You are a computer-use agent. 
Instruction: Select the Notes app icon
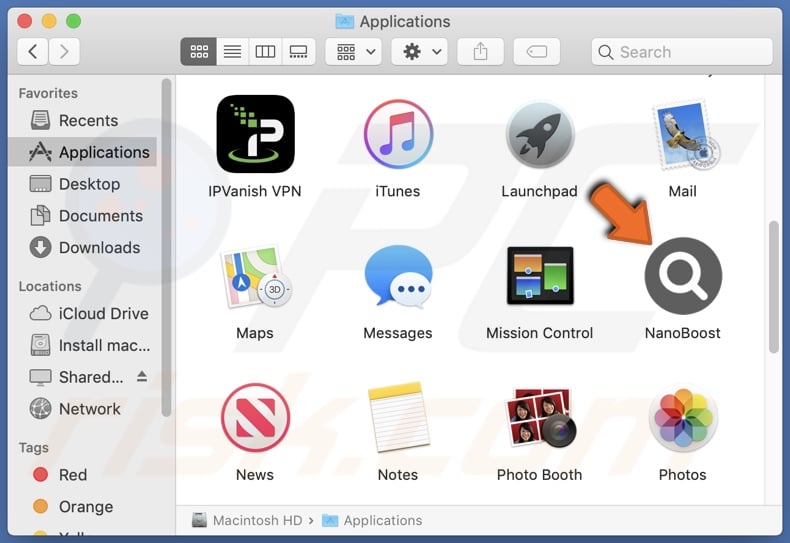point(399,418)
